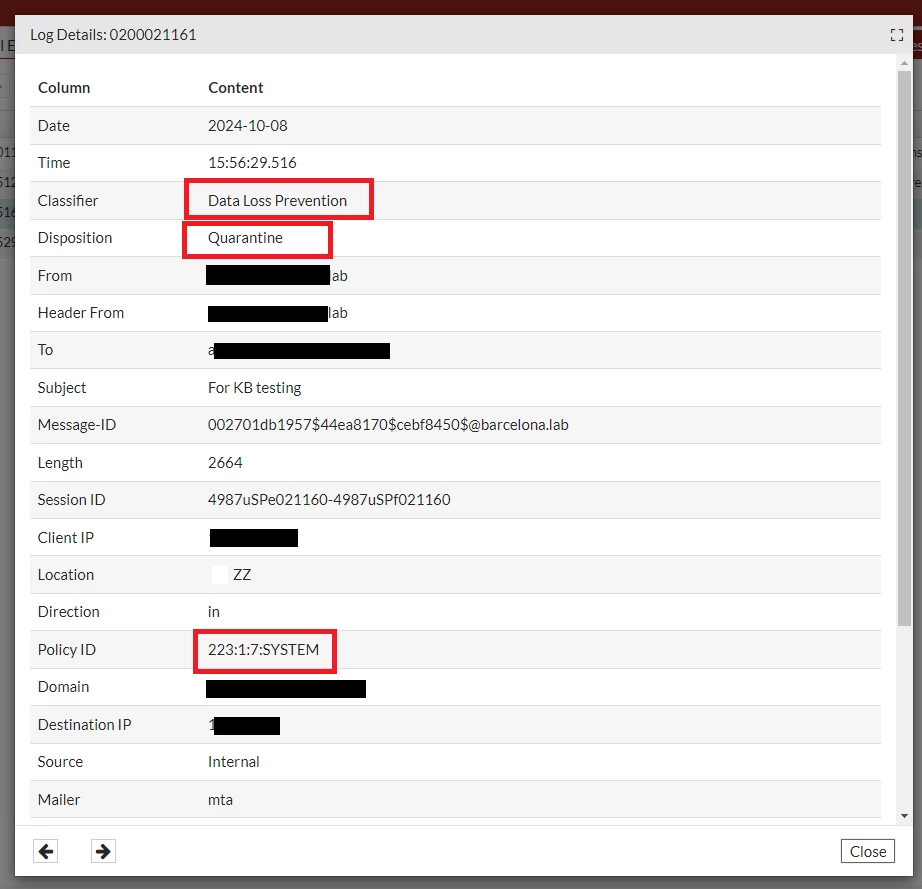Click the Source value Internal

click(233, 762)
